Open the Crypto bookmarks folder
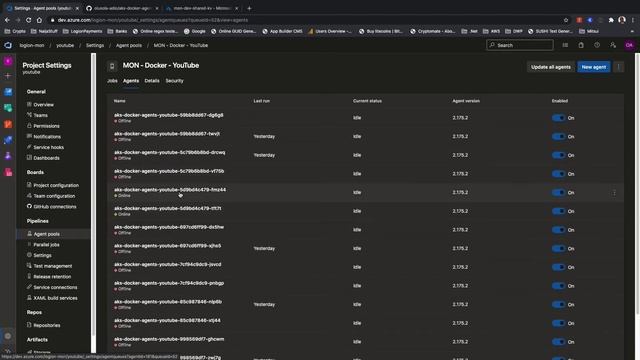Screen dimensions: 640x360 pos(15,31)
